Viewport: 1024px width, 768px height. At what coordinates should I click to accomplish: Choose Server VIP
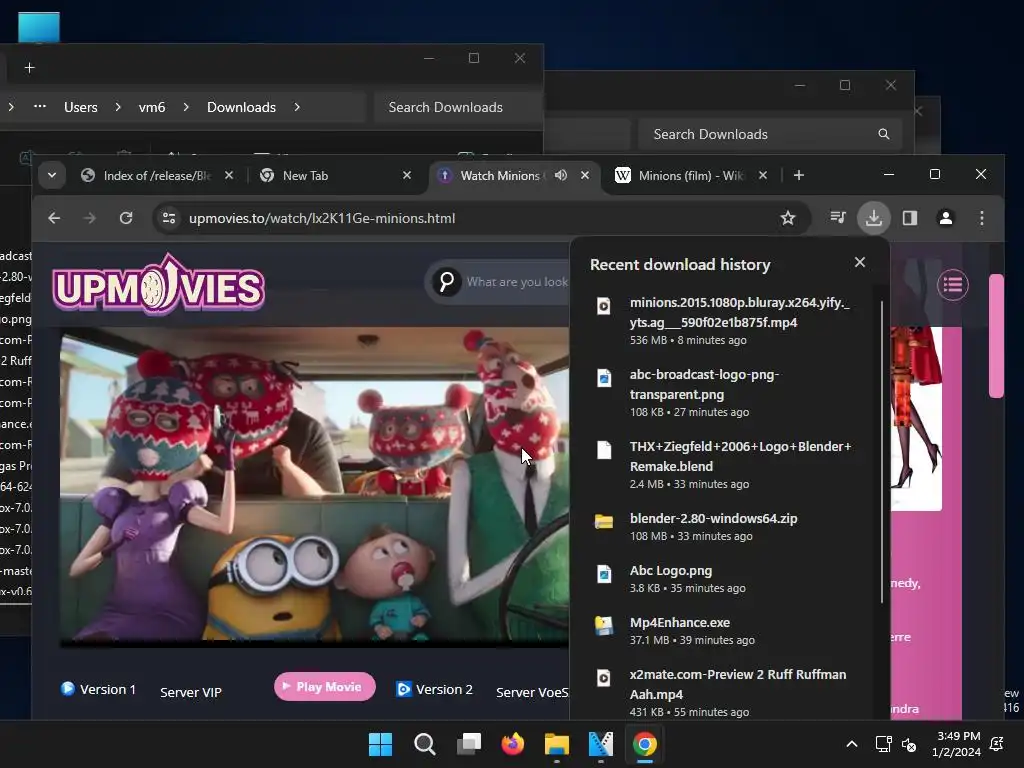coord(191,692)
